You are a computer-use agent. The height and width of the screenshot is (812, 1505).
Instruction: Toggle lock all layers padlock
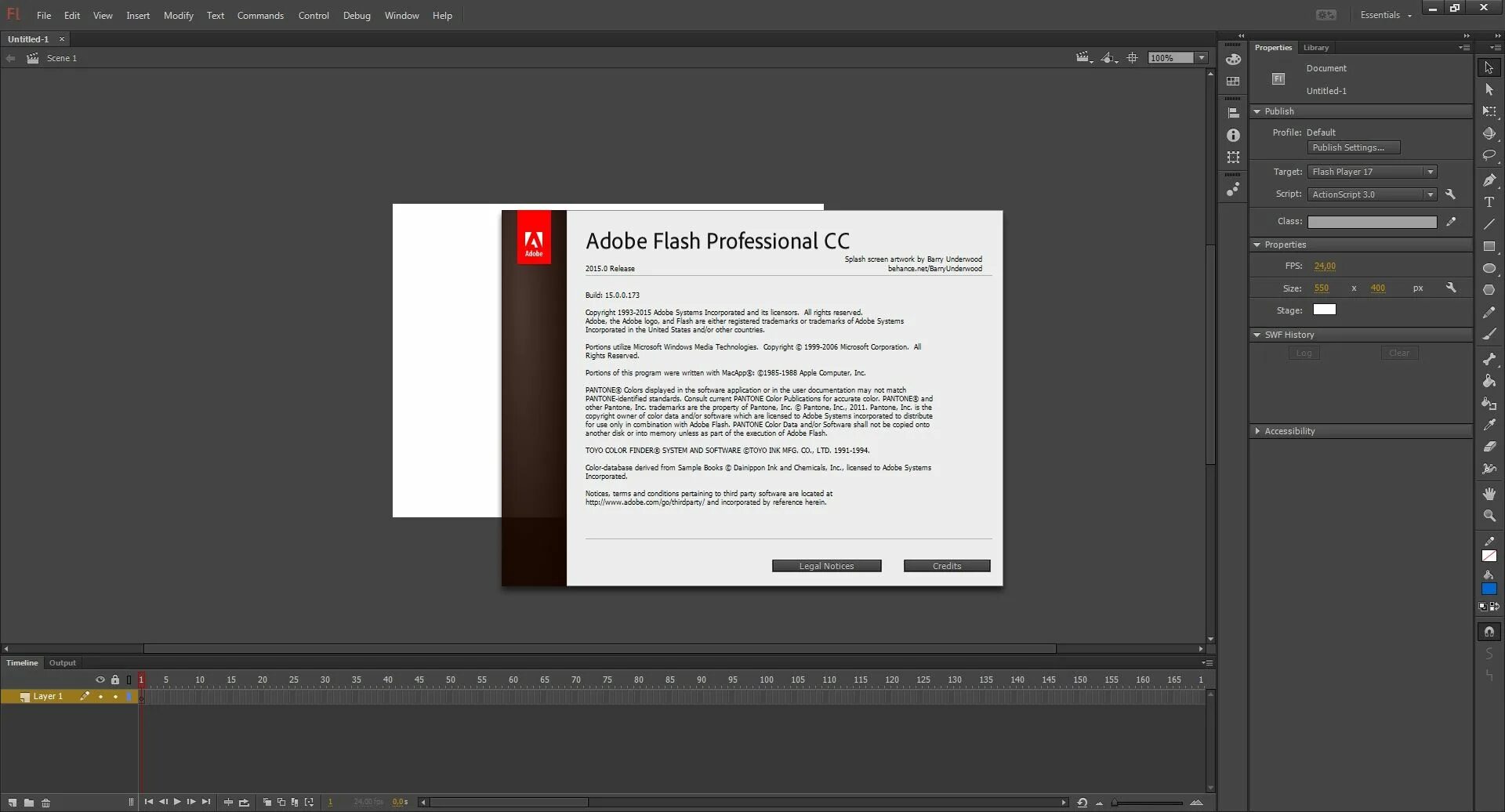[x=115, y=680]
